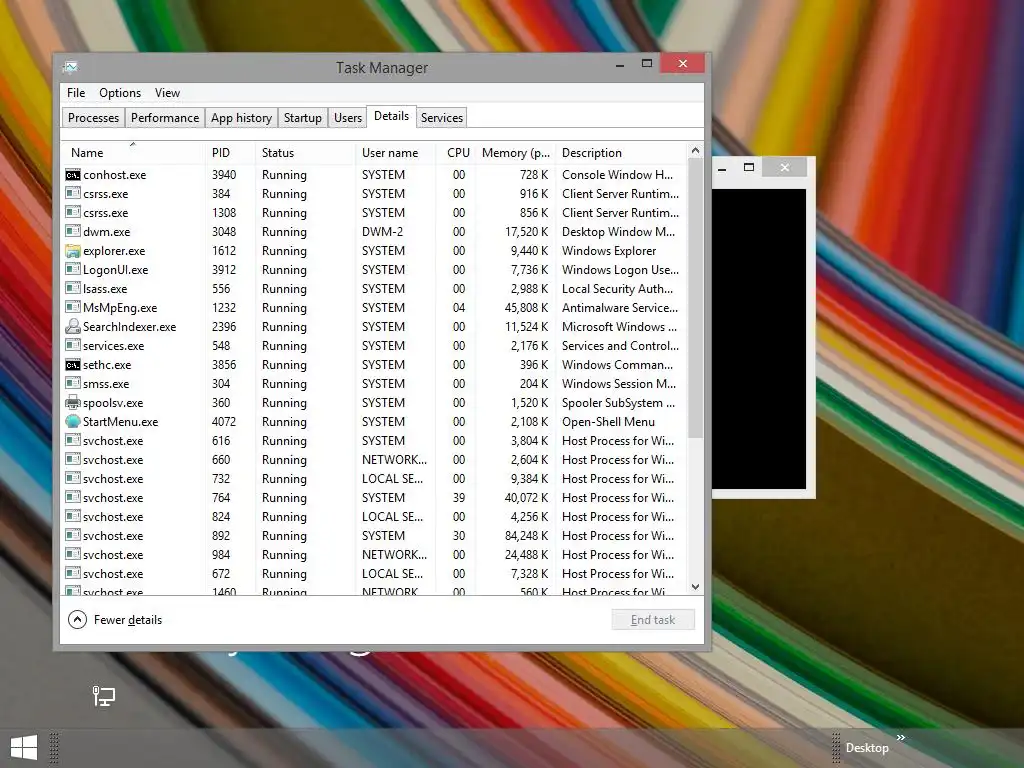Open the View menu

coord(167,93)
